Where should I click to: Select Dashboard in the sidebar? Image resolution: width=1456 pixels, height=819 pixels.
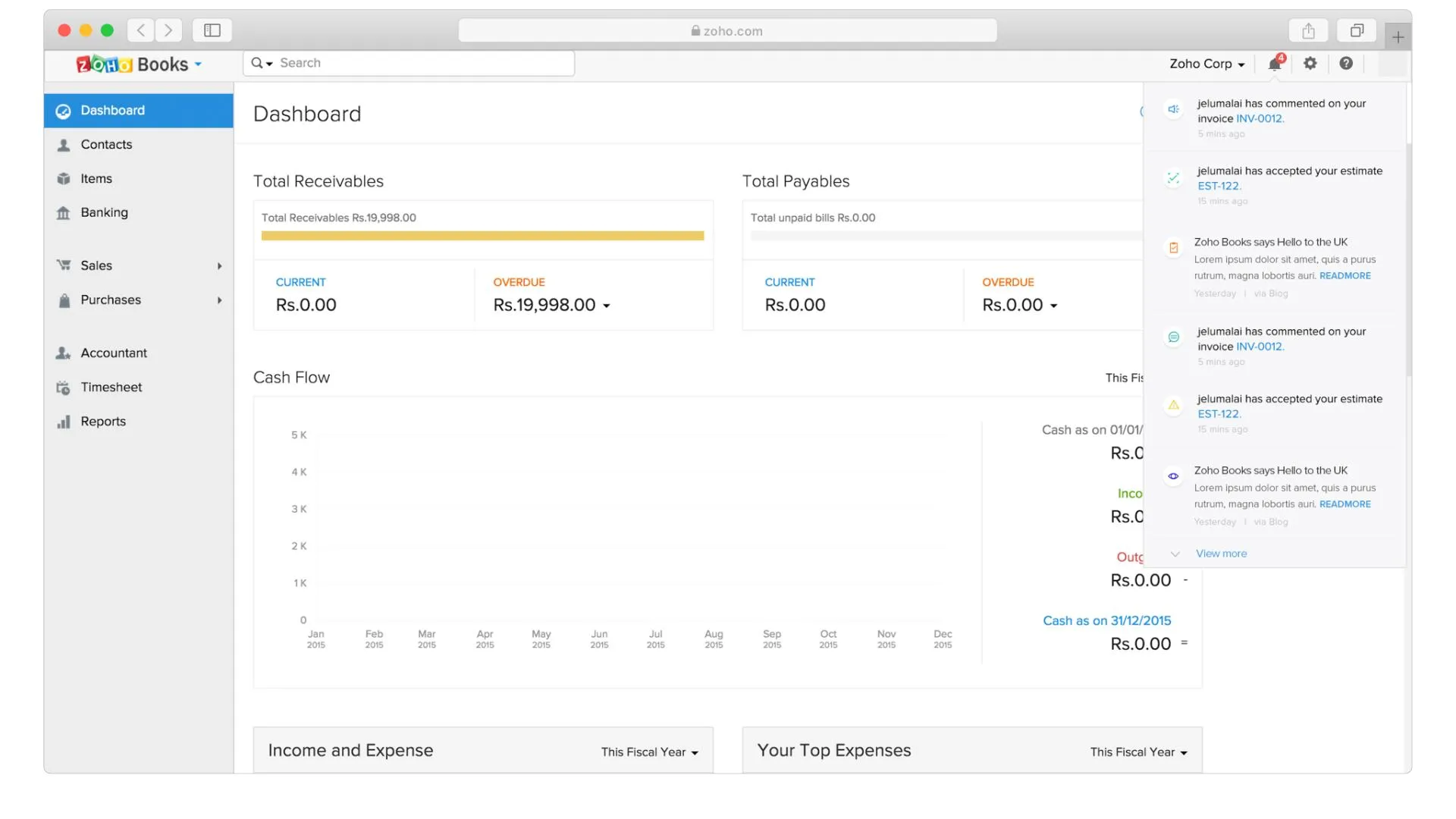point(139,111)
